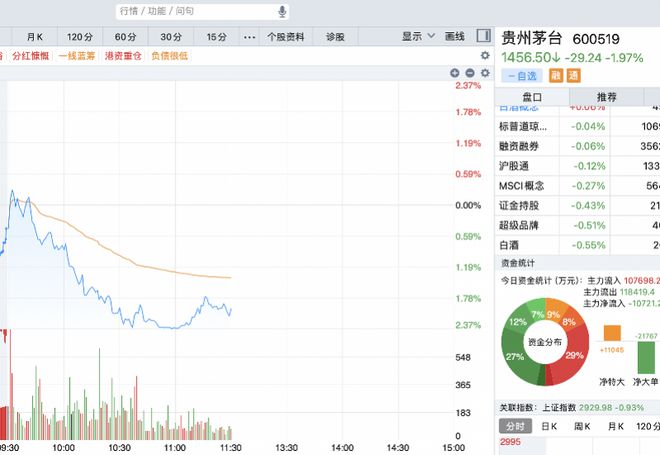Expand the 显示 display dropdown

click(418, 37)
